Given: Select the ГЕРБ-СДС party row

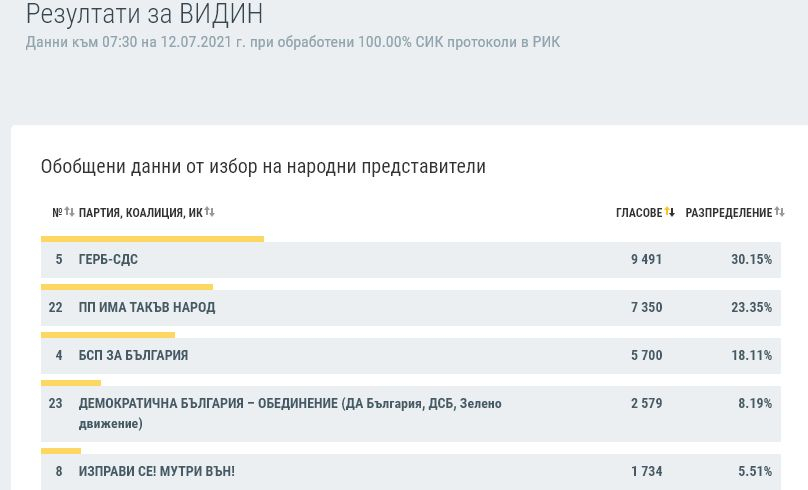Looking at the screenshot, I should tap(411, 260).
